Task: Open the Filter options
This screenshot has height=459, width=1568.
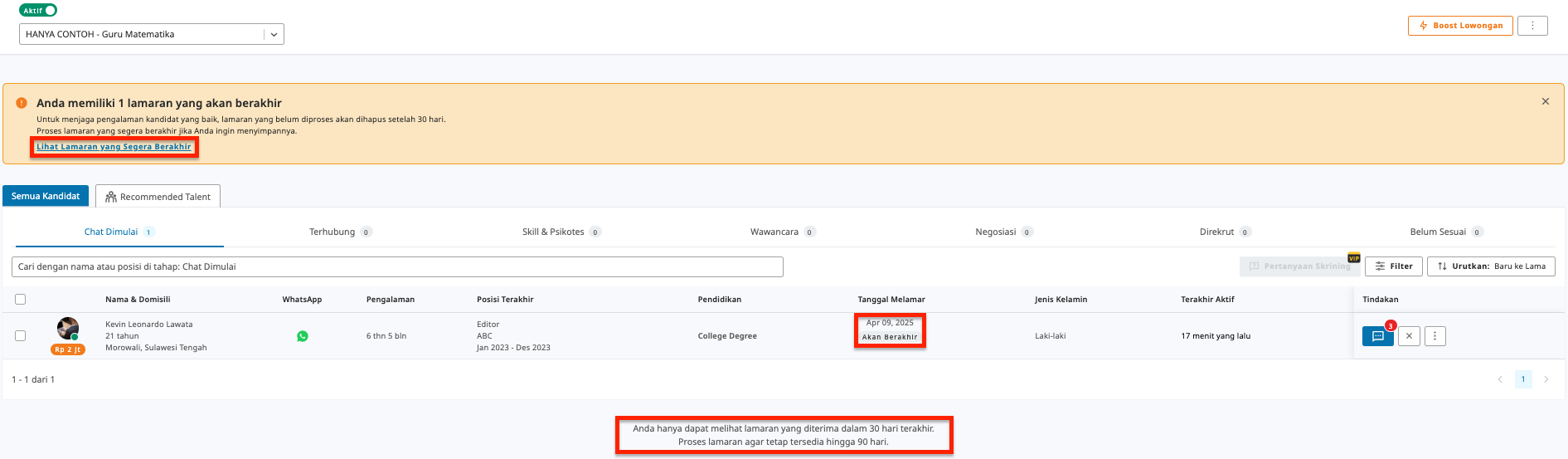Action: [1394, 266]
